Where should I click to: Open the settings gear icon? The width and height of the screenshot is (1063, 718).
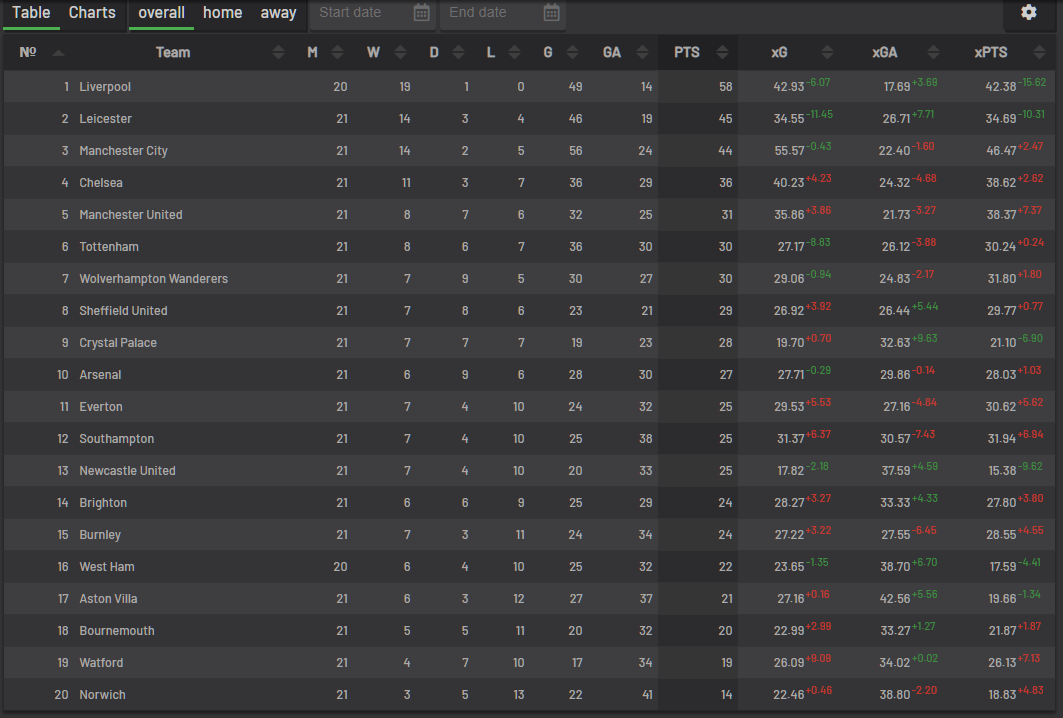click(1028, 12)
